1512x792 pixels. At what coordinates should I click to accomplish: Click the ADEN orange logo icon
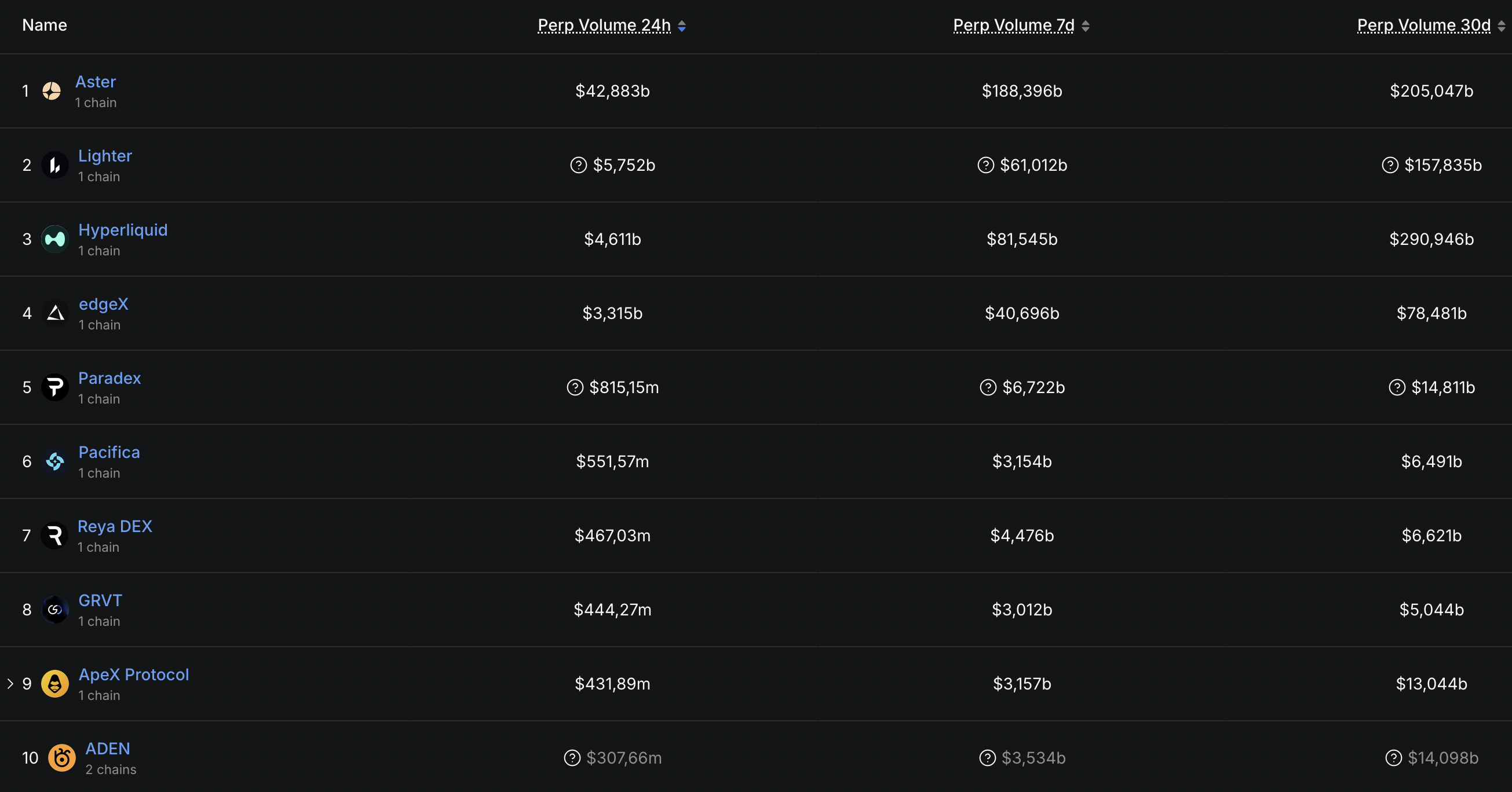(x=61, y=758)
